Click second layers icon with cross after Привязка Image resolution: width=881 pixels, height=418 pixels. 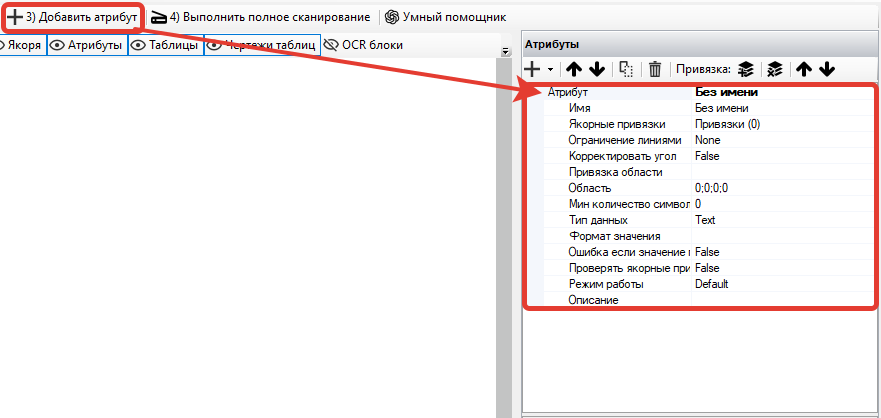(772, 69)
